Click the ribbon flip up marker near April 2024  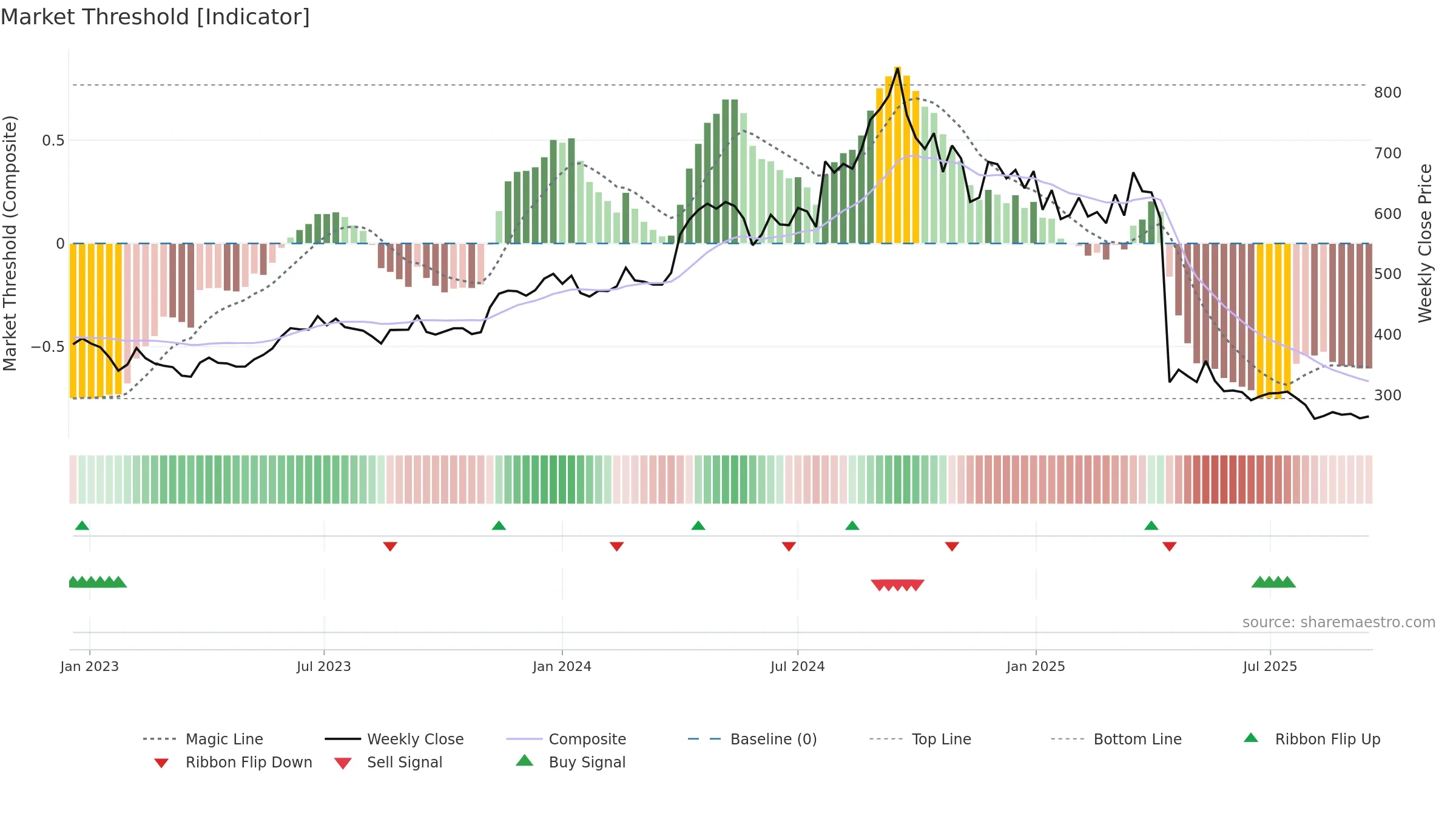(698, 525)
